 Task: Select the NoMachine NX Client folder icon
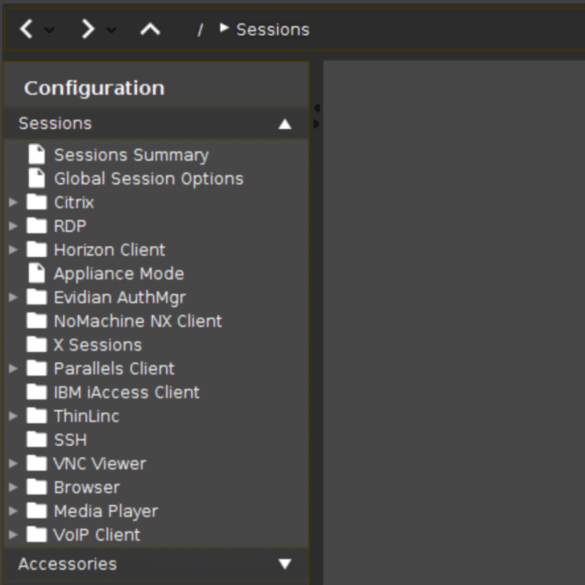(37, 321)
